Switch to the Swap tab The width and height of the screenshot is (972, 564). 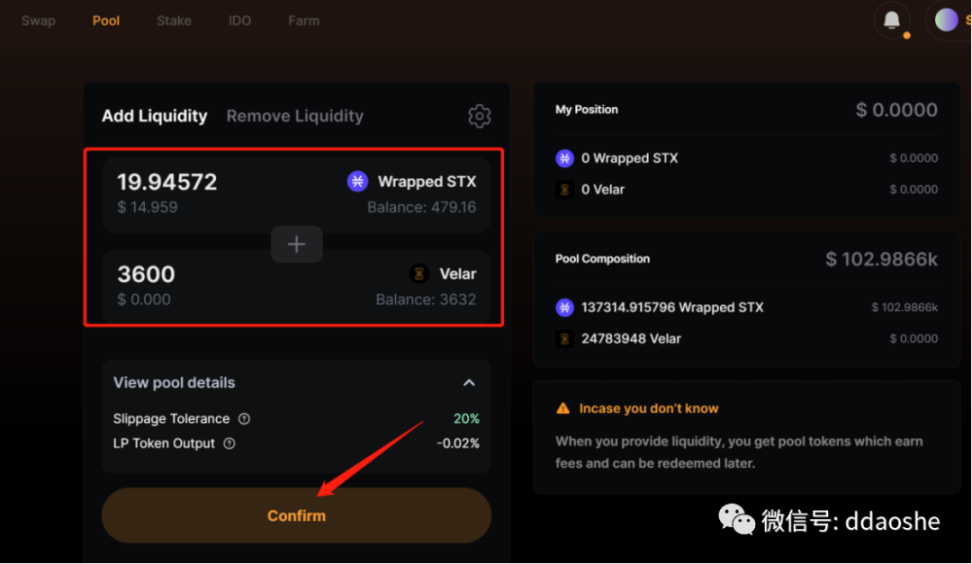pos(38,20)
